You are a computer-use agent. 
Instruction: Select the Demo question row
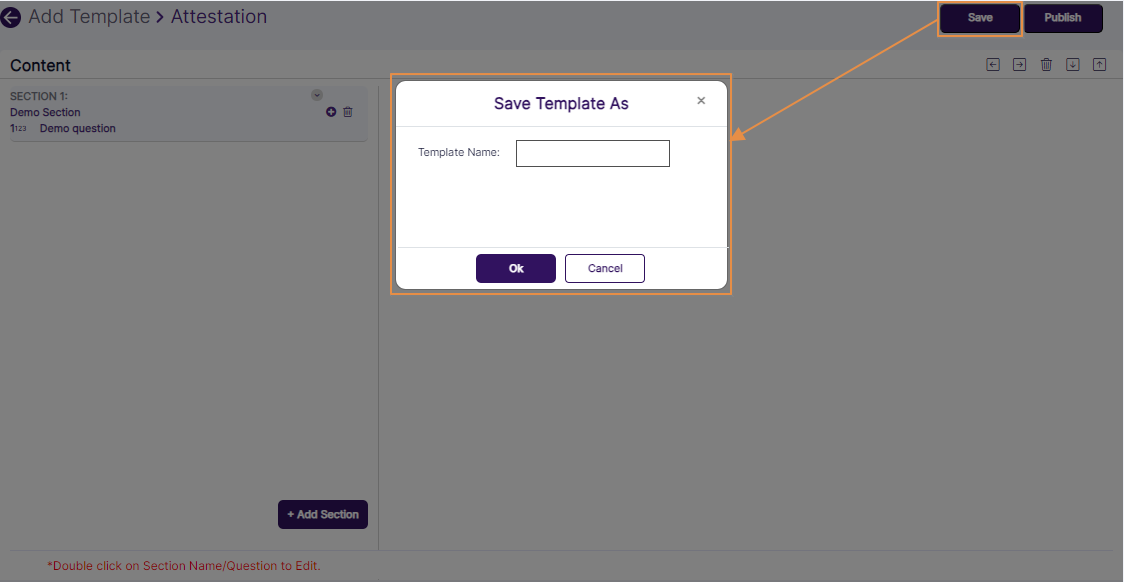pos(77,128)
